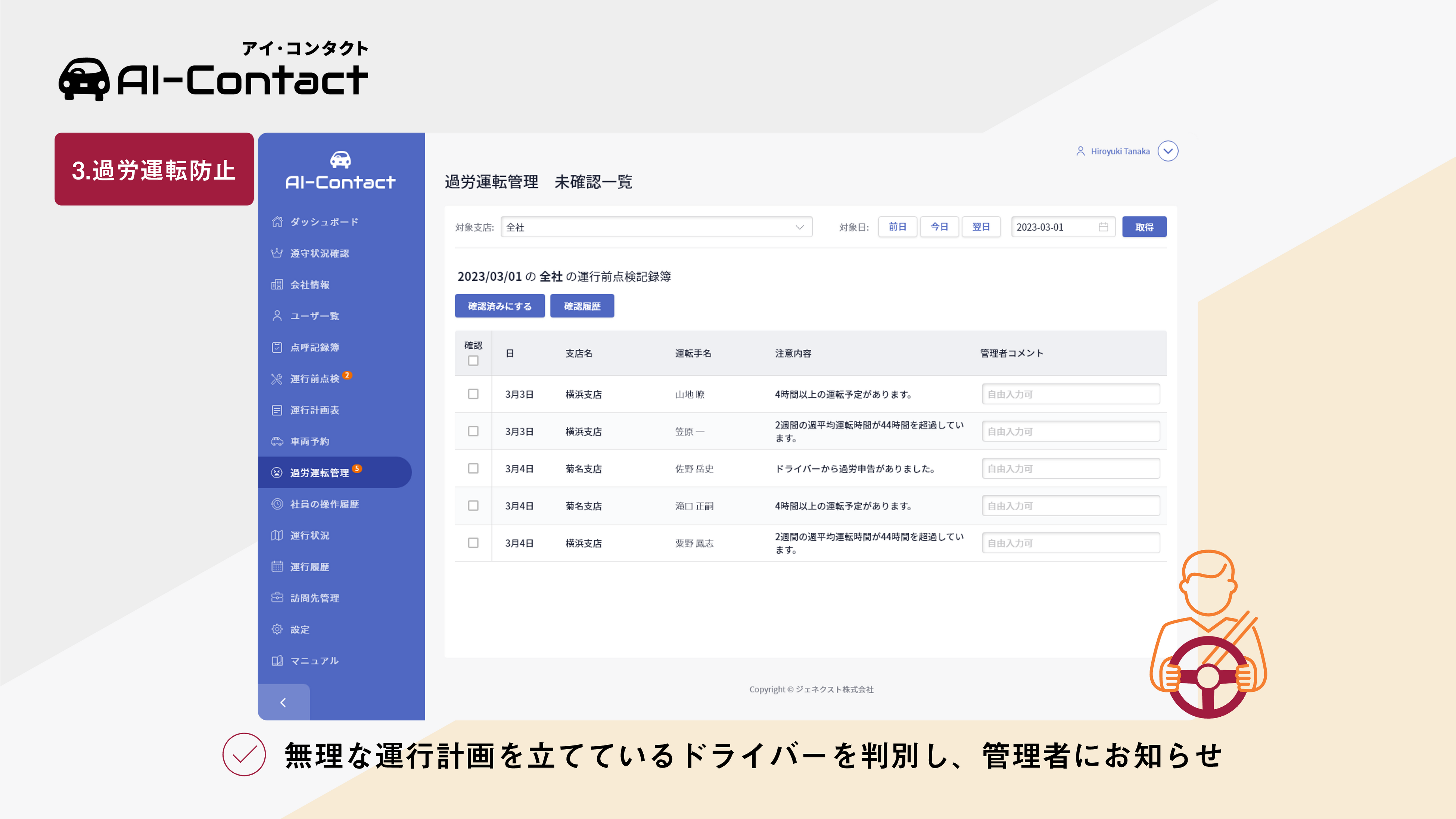Viewport: 1456px width, 819px height.
Task: Collapse the sidebar with left chevron
Action: pos(283,702)
